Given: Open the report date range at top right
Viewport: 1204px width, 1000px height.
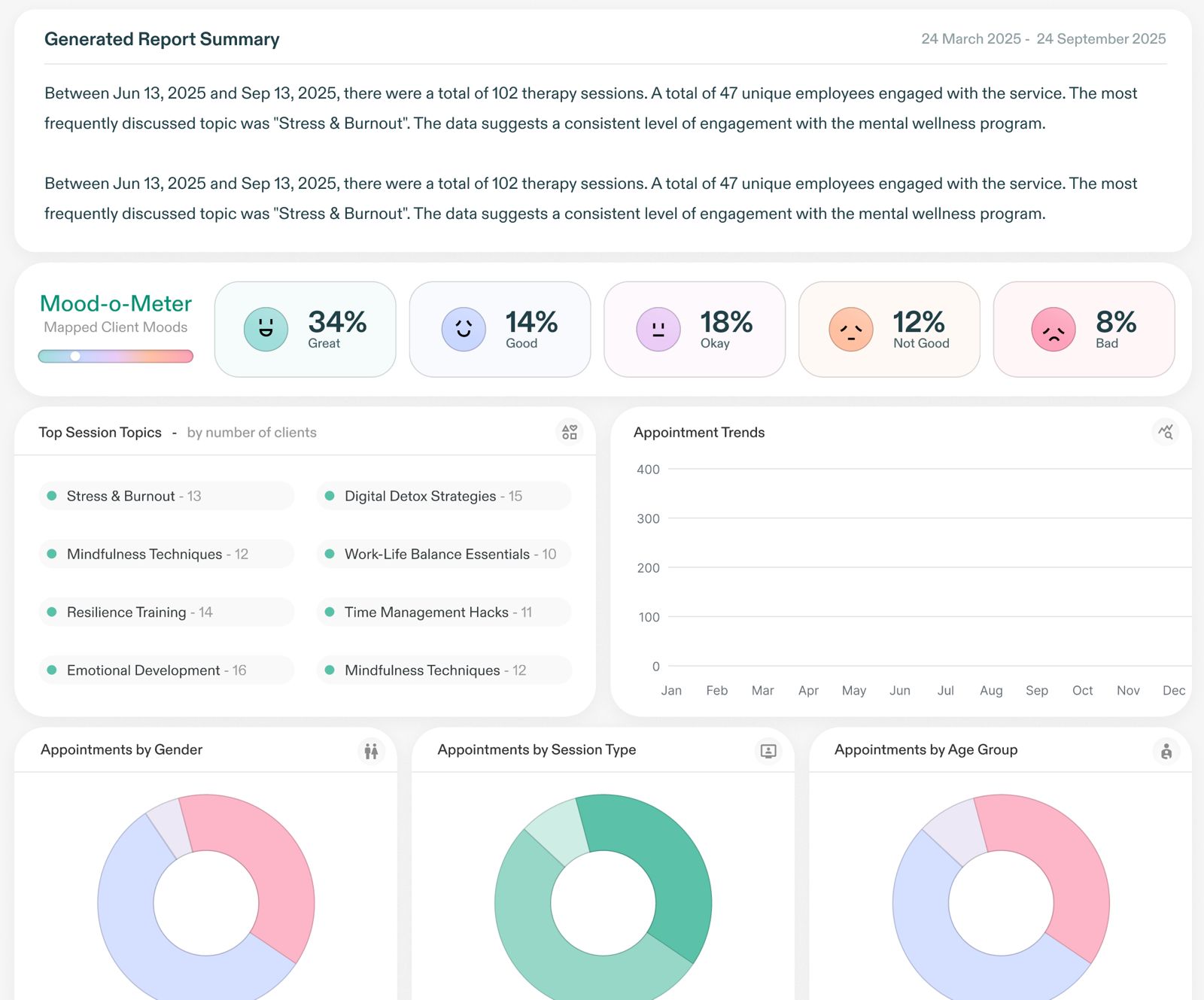Looking at the screenshot, I should point(1043,39).
